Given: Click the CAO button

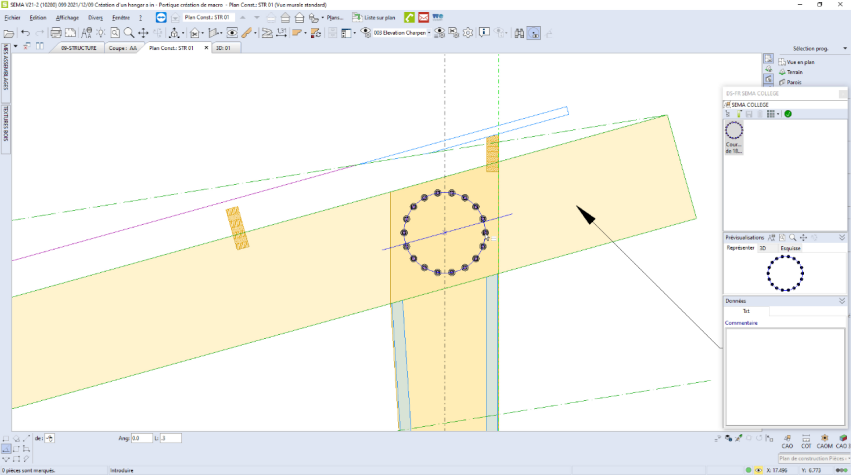Looking at the screenshot, I should coord(787,441).
